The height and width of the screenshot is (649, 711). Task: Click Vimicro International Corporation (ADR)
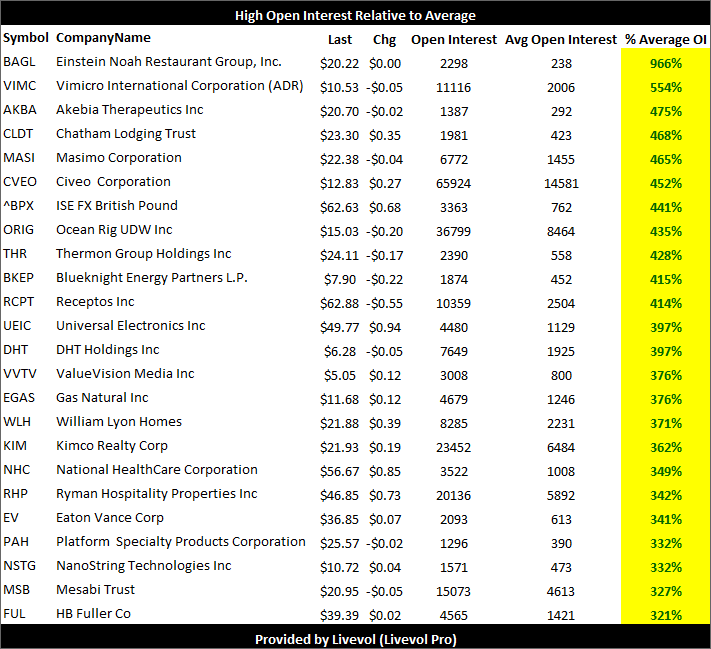tap(180, 86)
